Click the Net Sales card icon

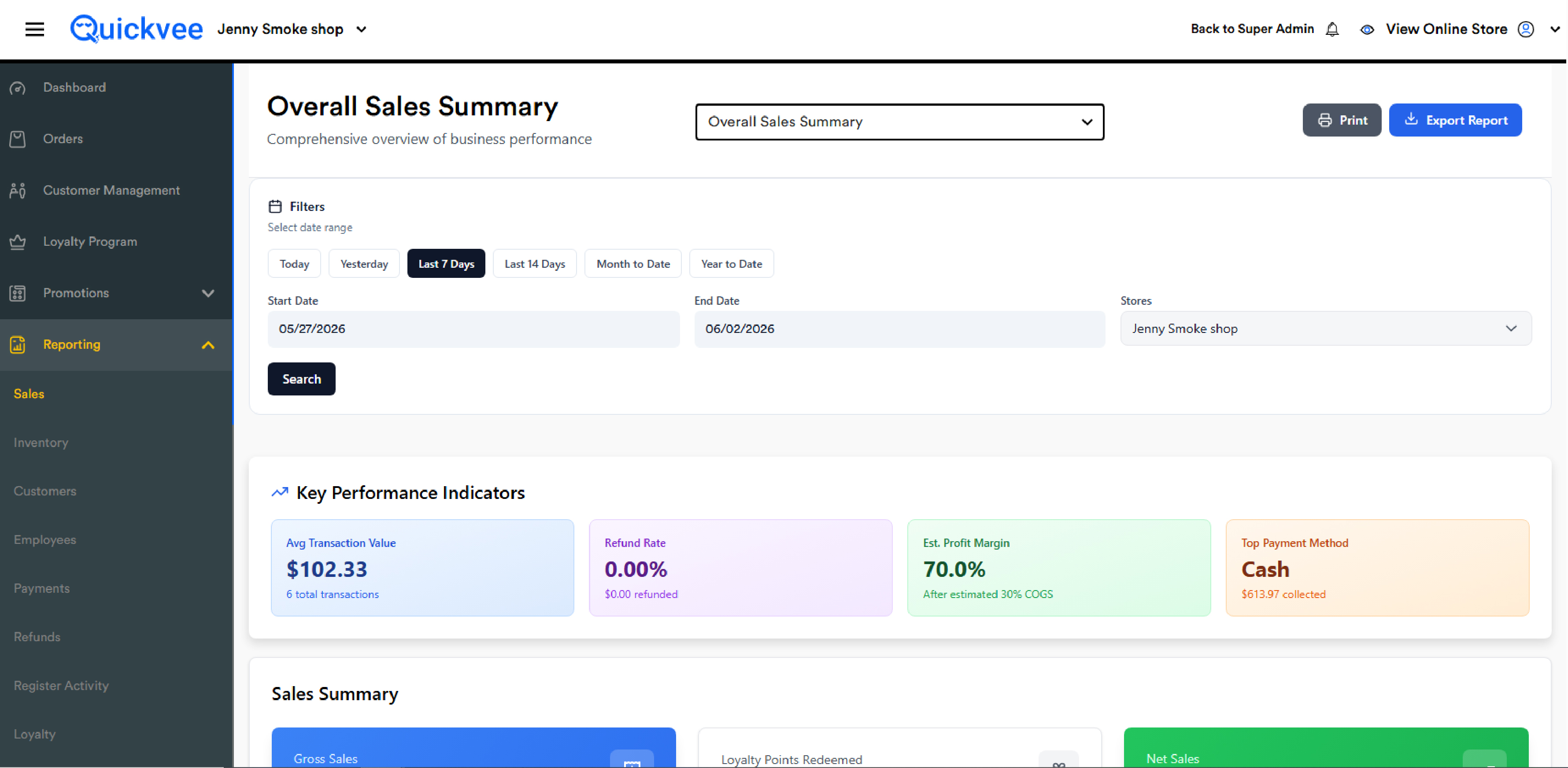click(1484, 759)
